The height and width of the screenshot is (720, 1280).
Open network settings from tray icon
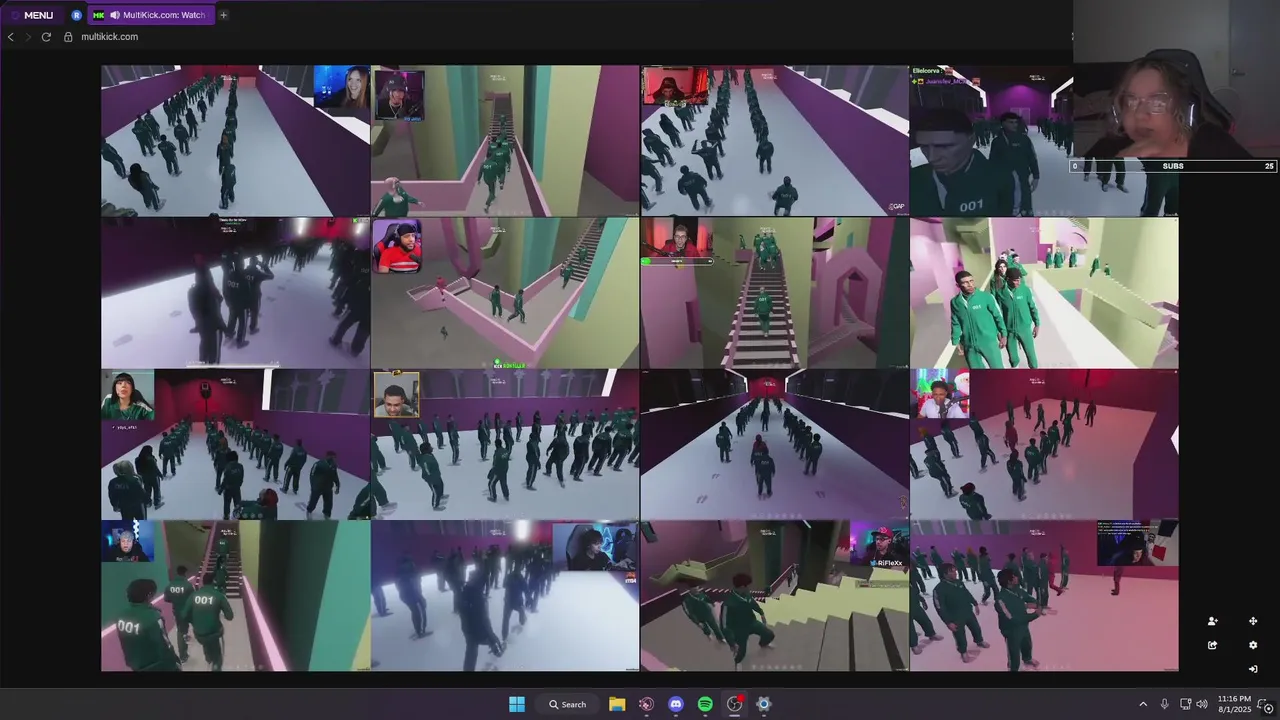pyautogui.click(x=1185, y=704)
